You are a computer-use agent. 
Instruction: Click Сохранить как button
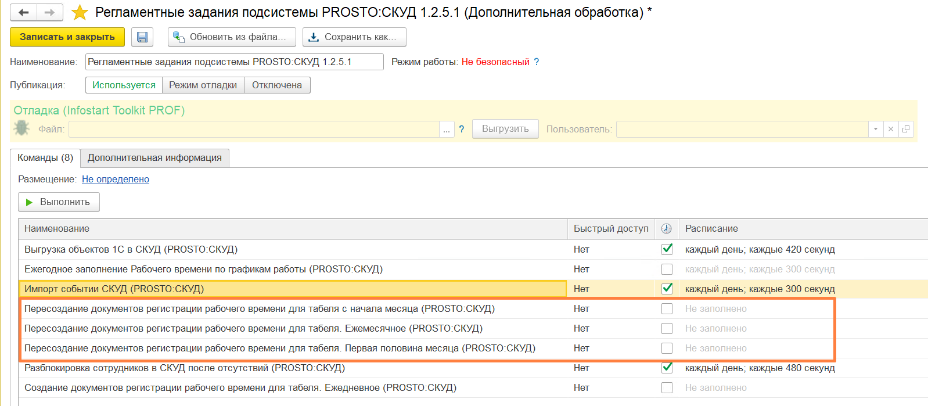(354, 37)
